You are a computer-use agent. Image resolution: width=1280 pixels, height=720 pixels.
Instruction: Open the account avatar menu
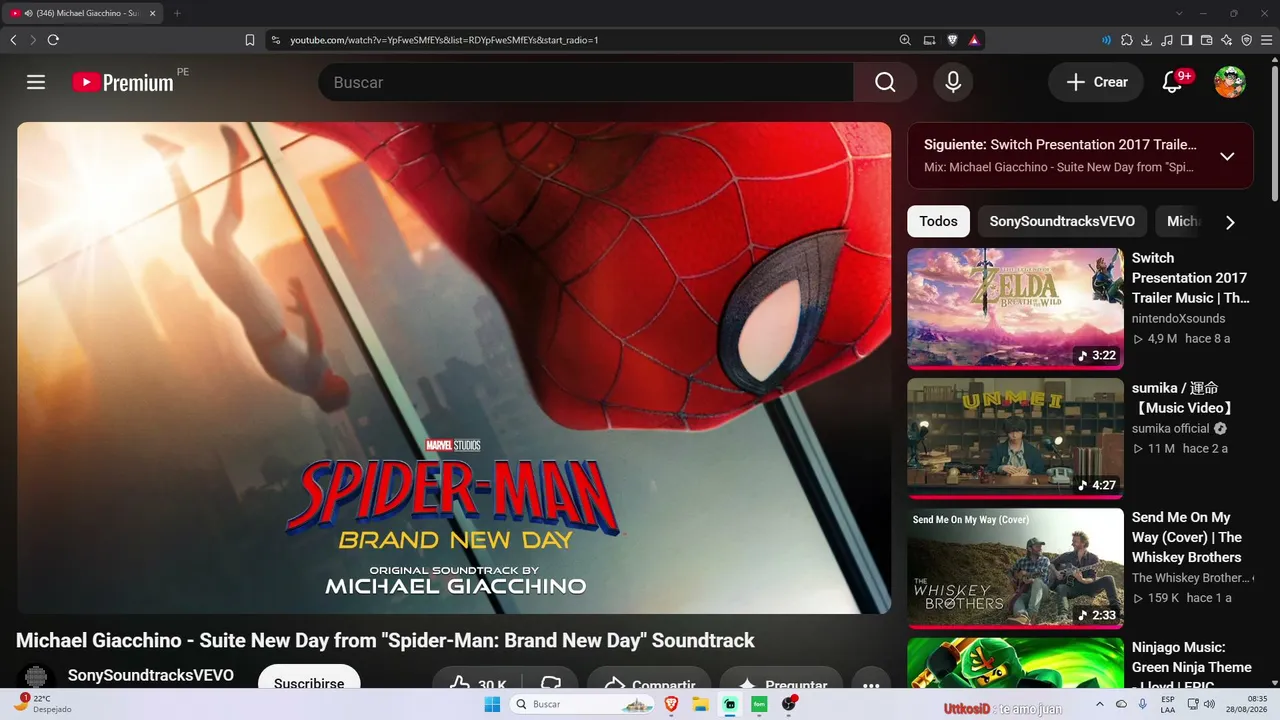tap(1230, 82)
